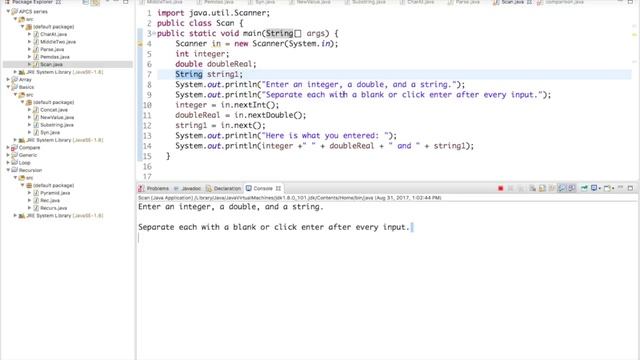The height and width of the screenshot is (360, 640).
Task: Expand the Compare project node
Action: pyautogui.click(x=8, y=147)
